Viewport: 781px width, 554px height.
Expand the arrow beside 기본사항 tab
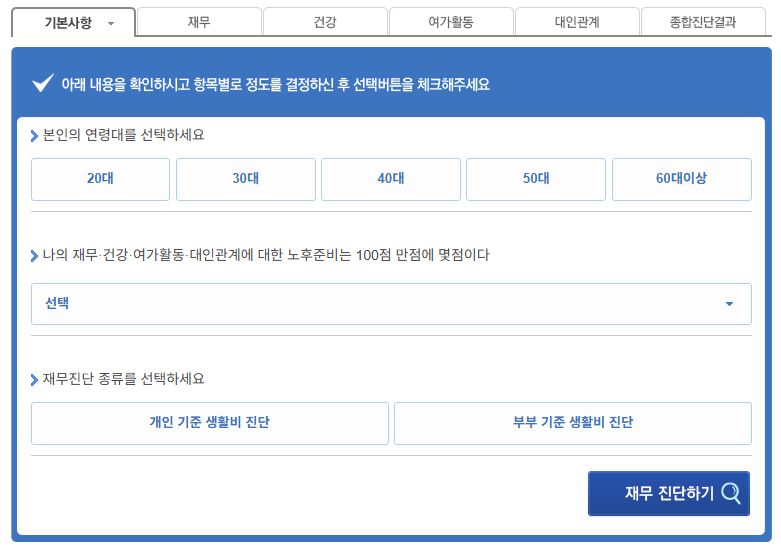(111, 23)
